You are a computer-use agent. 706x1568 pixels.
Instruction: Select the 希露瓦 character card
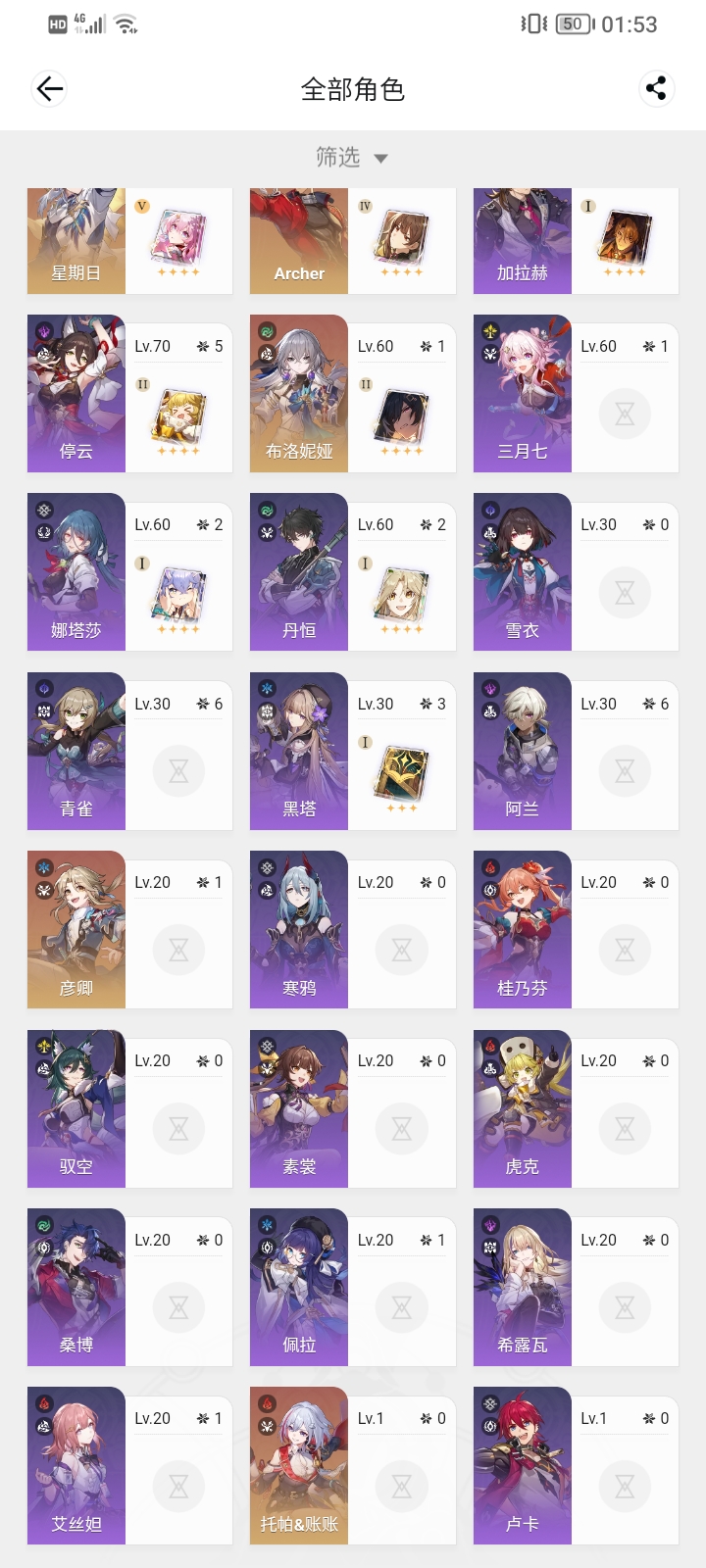coord(577,1288)
